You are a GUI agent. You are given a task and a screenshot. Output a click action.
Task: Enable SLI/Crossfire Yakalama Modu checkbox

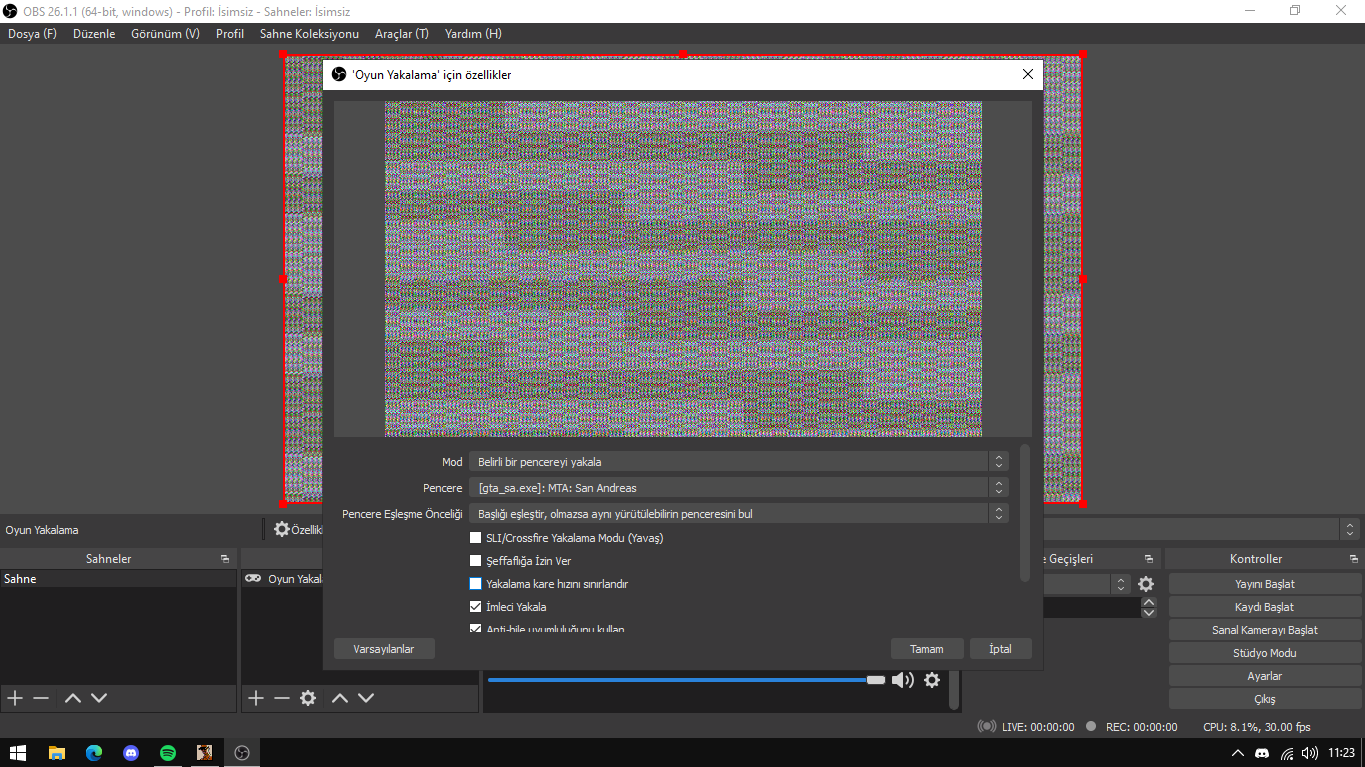[x=476, y=538]
